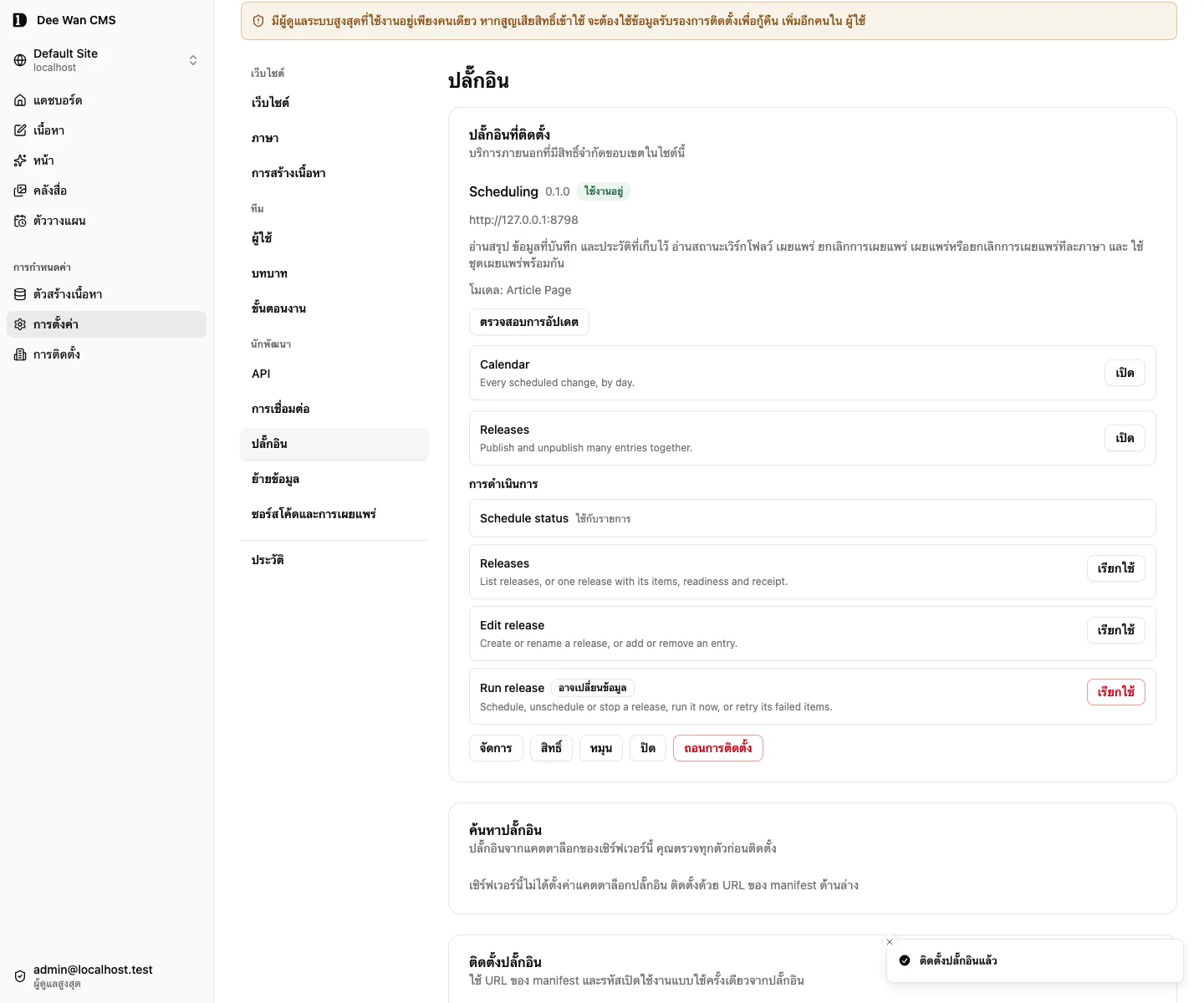1204x1003 pixels.
Task: Invoke the Run release action
Action: [1116, 692]
